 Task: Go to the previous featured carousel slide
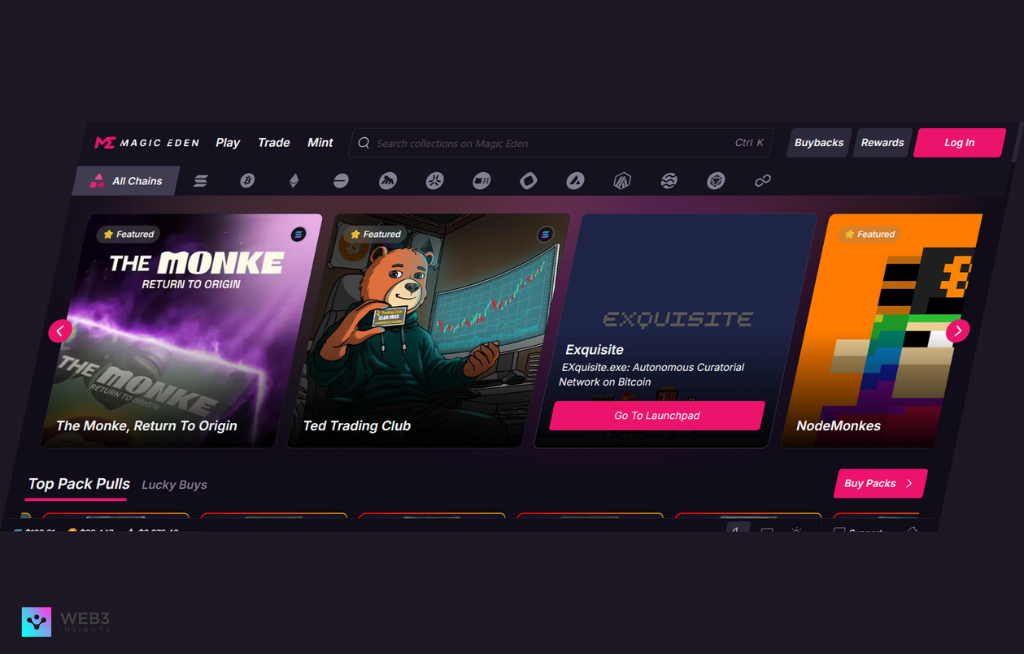click(60, 331)
